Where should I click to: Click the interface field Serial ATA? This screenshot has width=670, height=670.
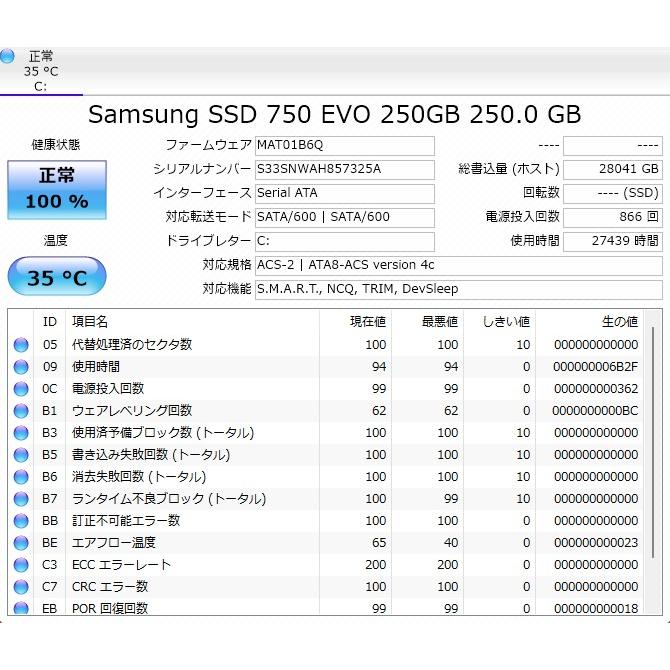[x=345, y=194]
